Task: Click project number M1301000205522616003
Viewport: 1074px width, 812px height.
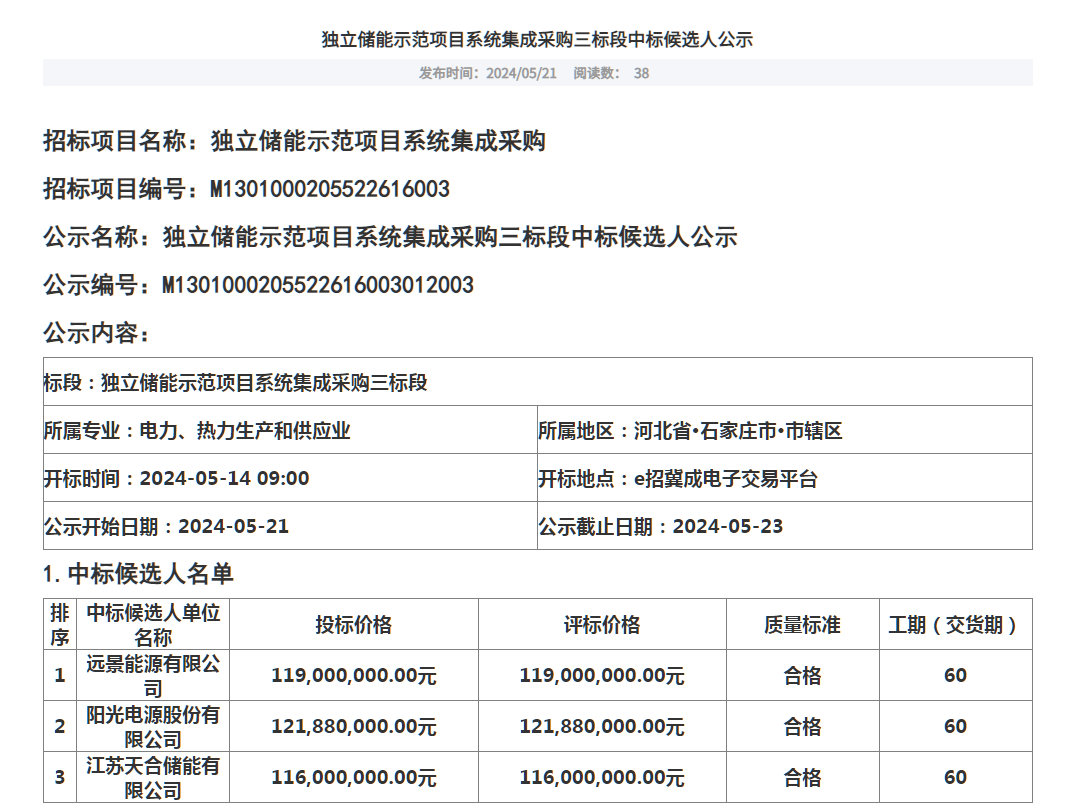Action: 330,189
